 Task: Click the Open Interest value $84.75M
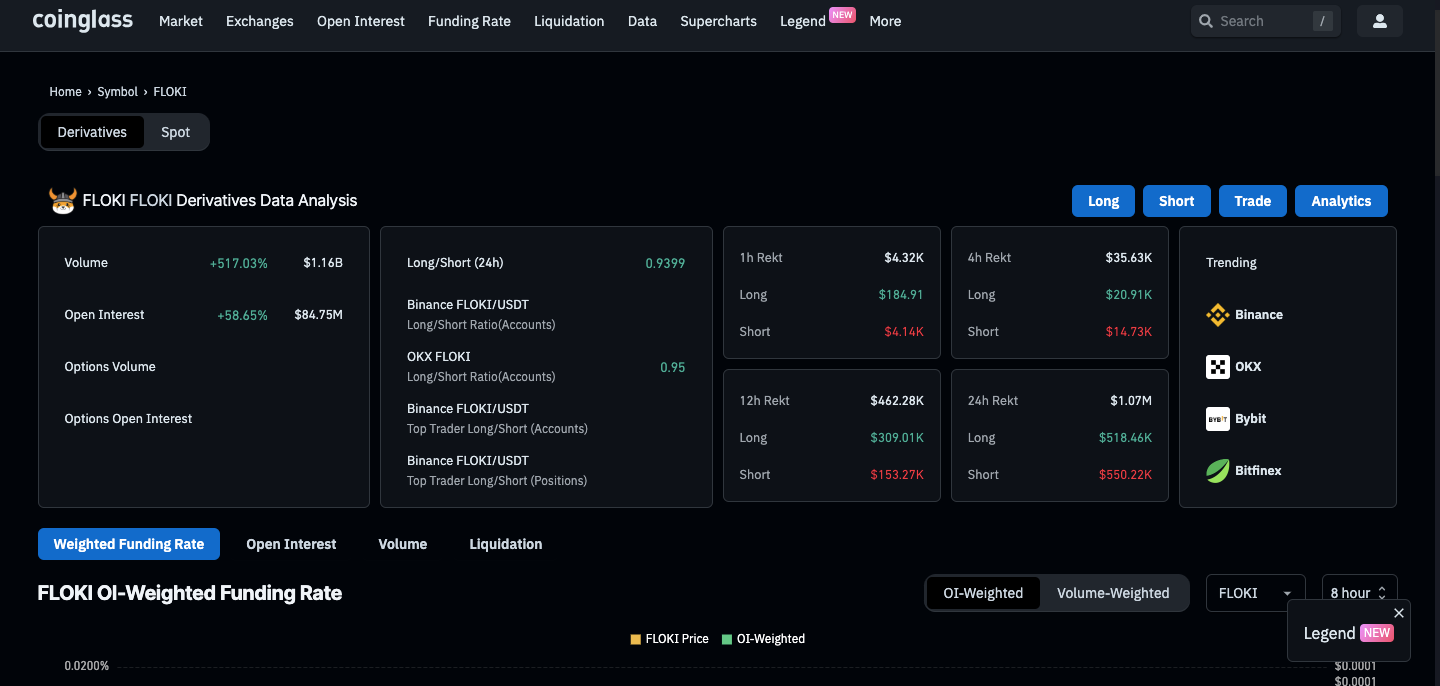[x=318, y=315]
